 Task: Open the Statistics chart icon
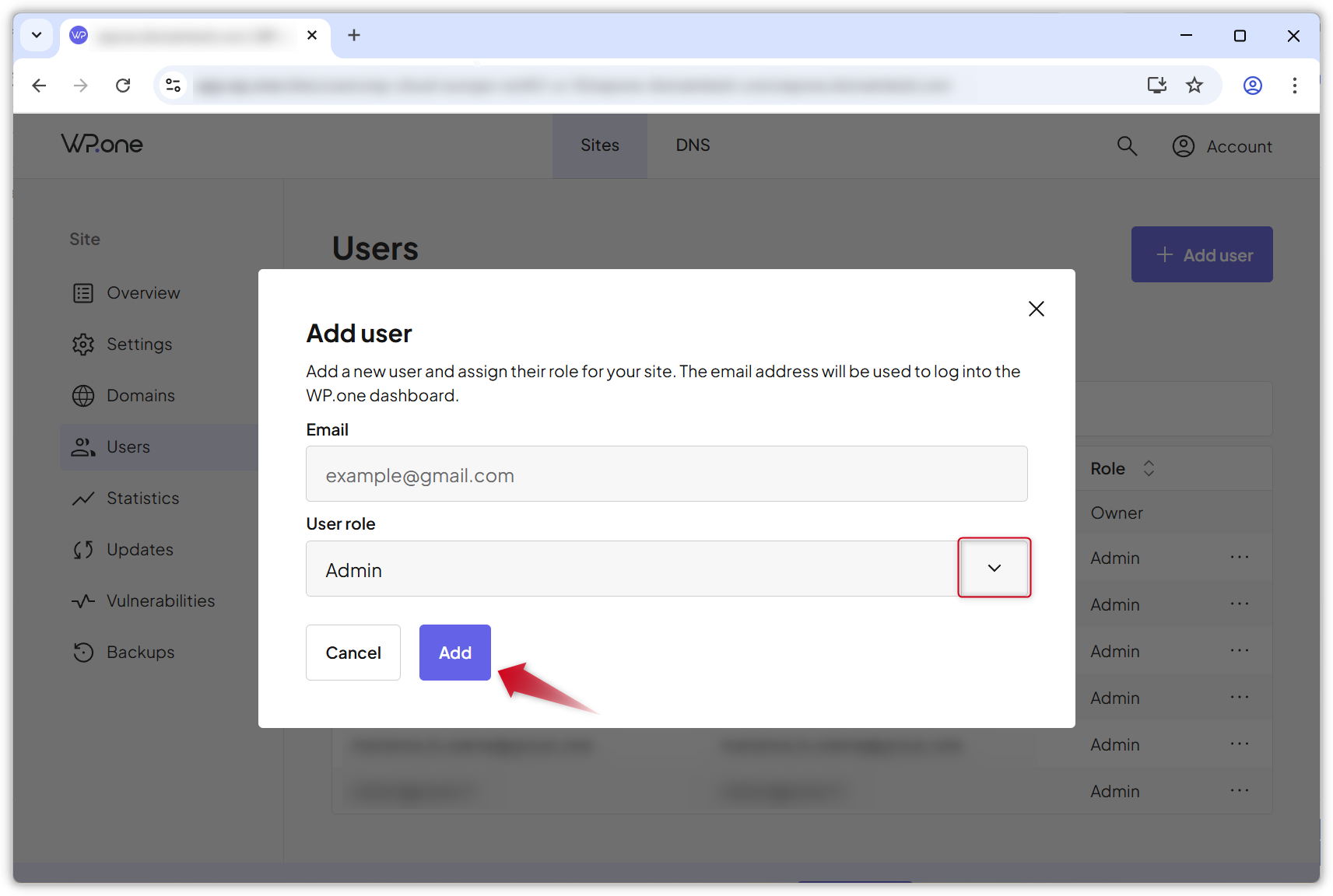tap(83, 499)
